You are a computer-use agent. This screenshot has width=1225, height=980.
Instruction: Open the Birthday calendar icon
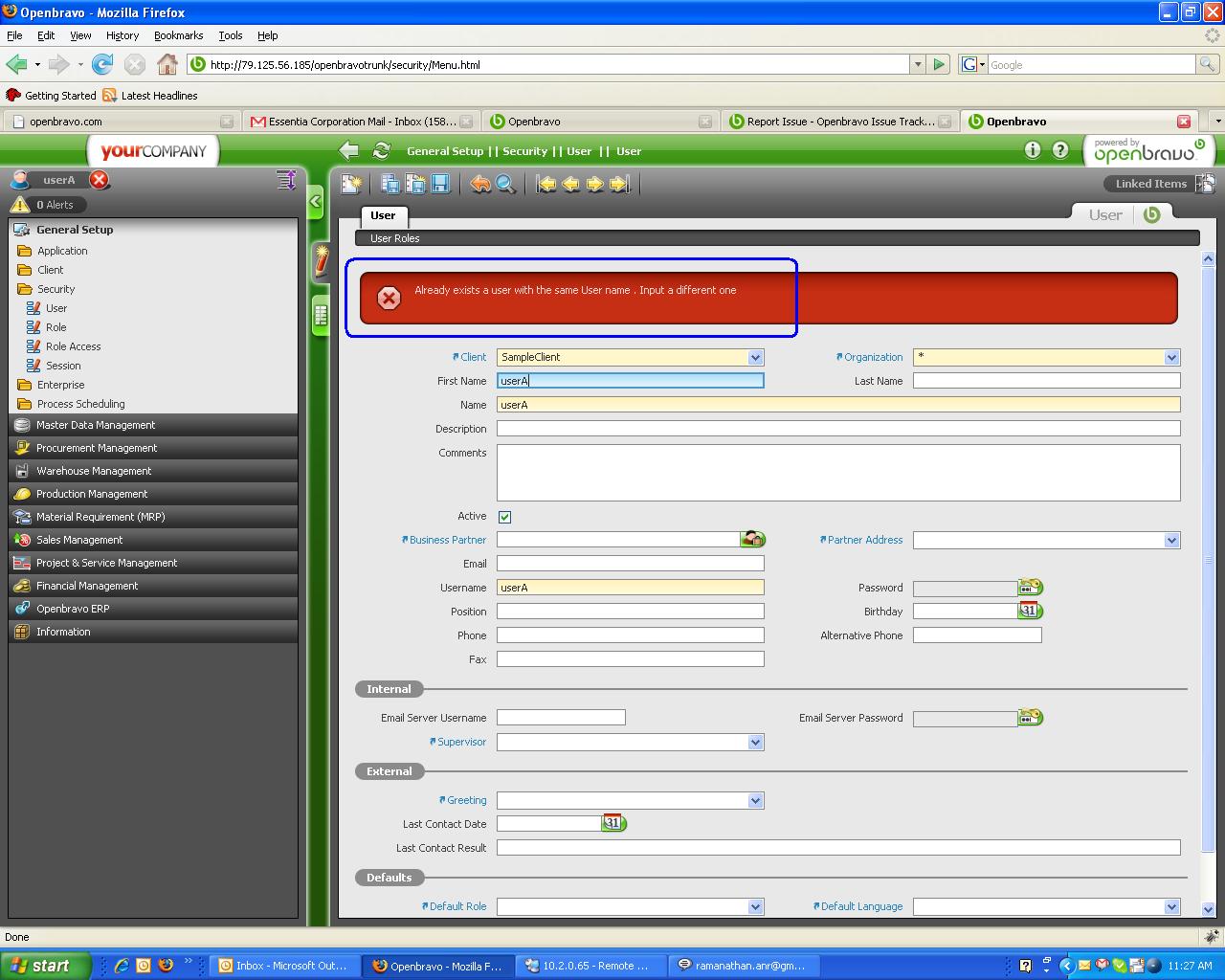(x=1031, y=612)
